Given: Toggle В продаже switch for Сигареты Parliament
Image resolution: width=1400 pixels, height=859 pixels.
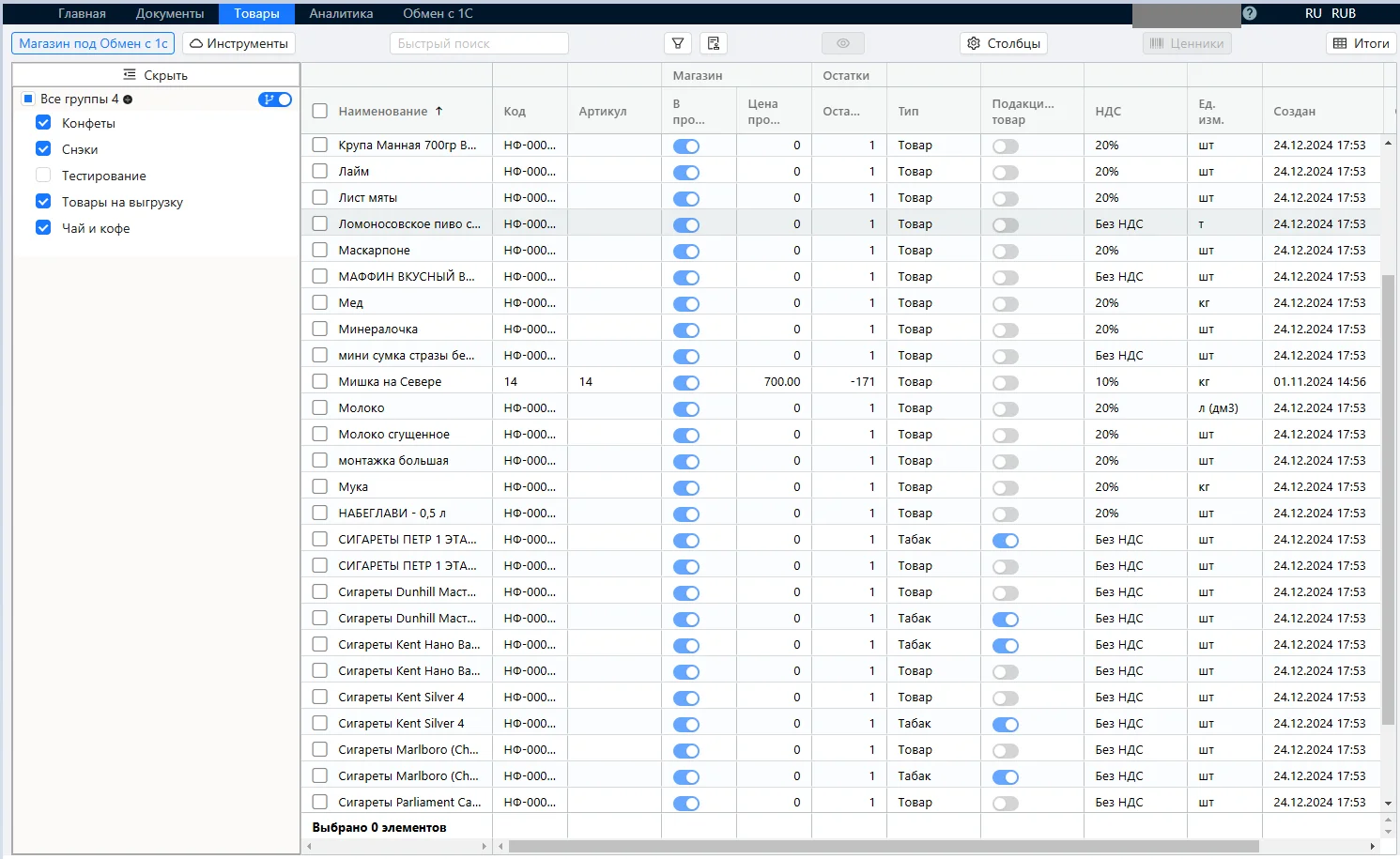Looking at the screenshot, I should point(686,804).
